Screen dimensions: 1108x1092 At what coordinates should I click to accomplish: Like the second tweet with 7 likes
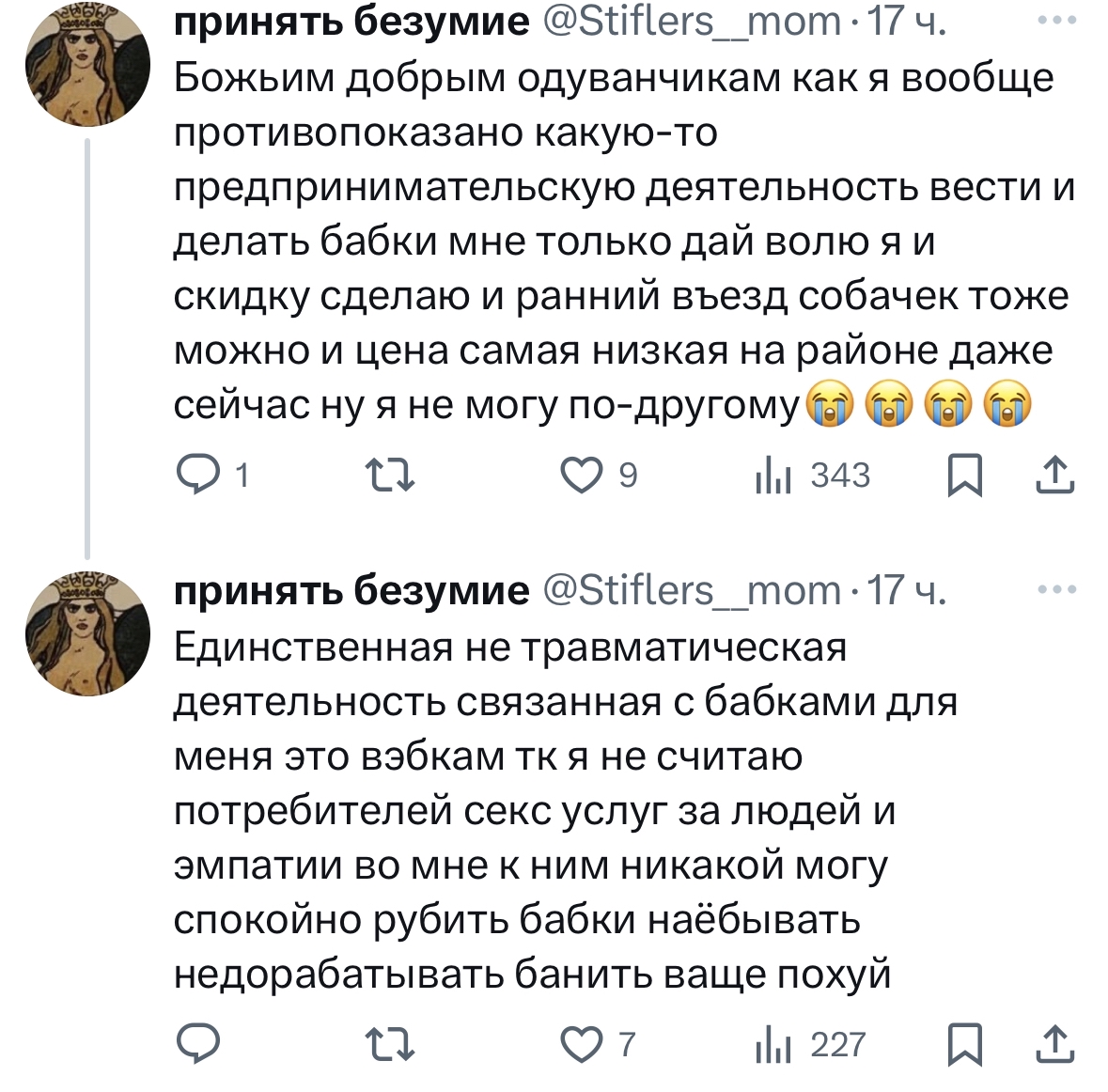(582, 1044)
